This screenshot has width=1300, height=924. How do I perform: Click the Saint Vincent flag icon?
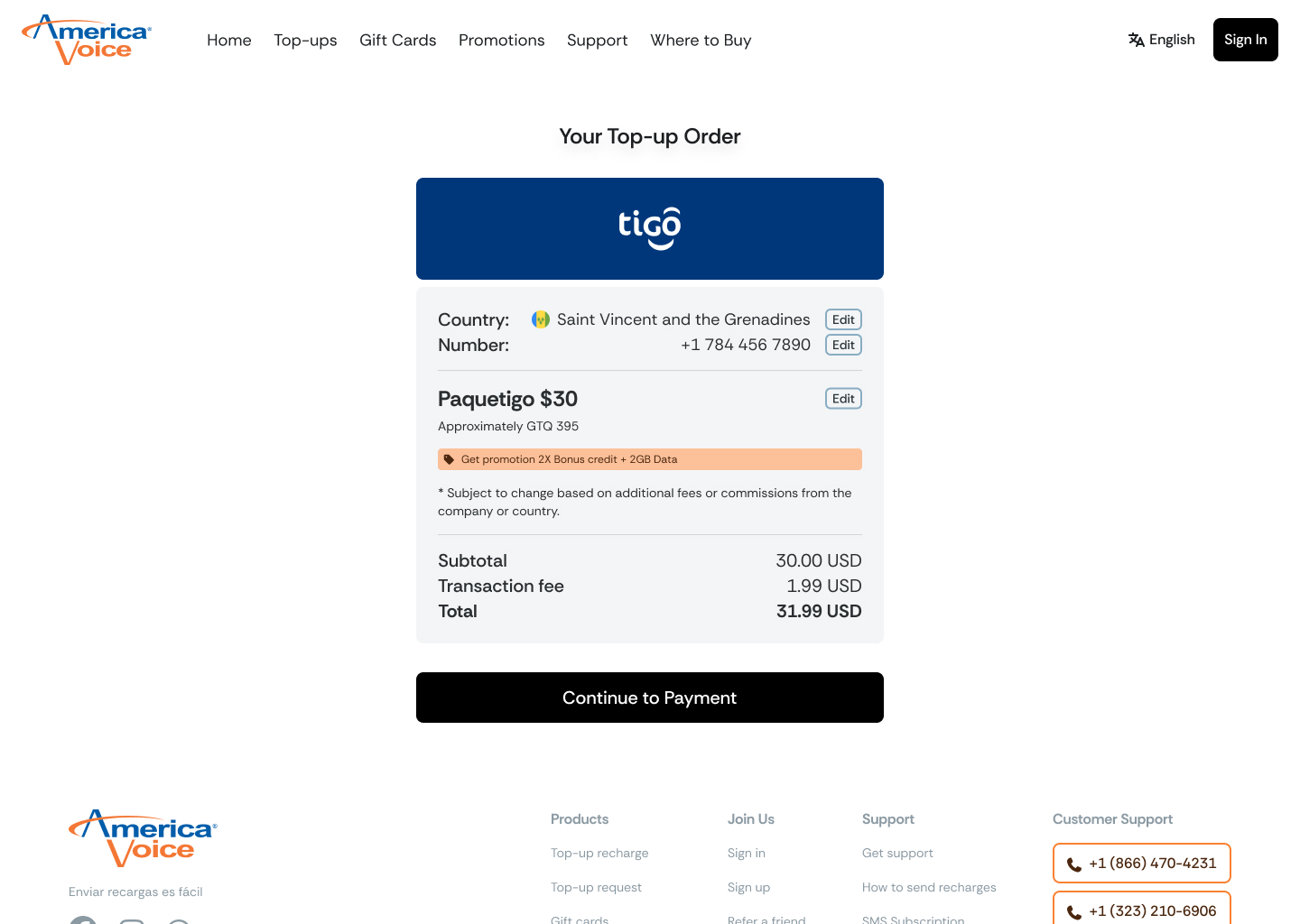(x=541, y=319)
